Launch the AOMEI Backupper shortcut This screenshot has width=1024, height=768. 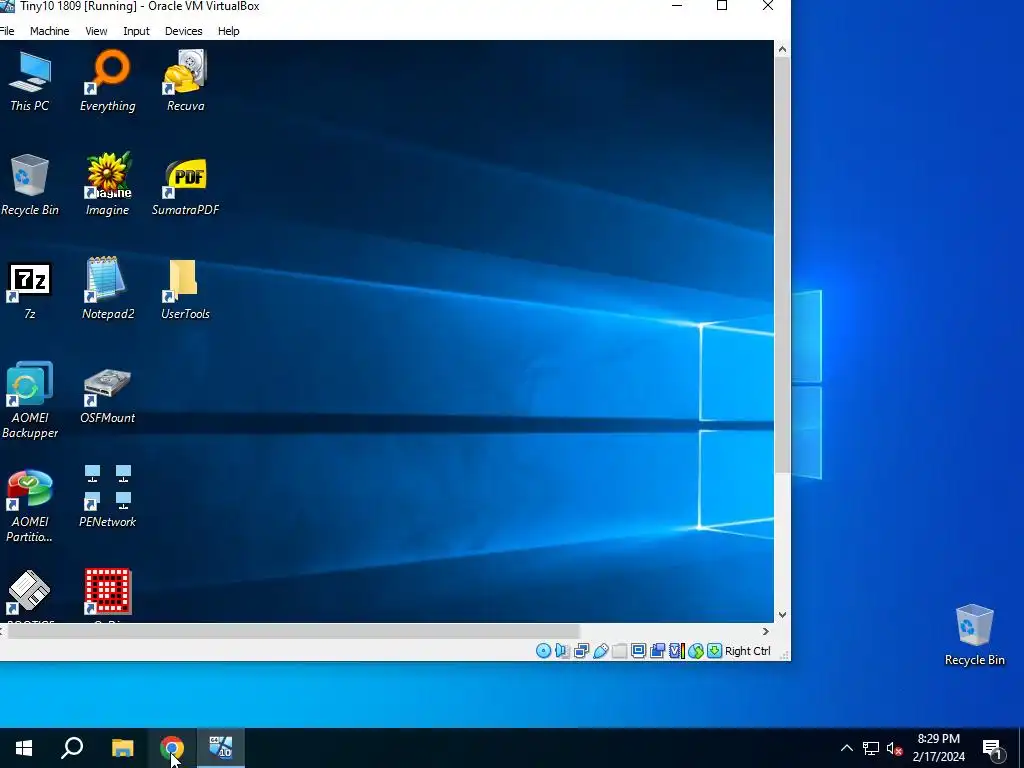29,400
